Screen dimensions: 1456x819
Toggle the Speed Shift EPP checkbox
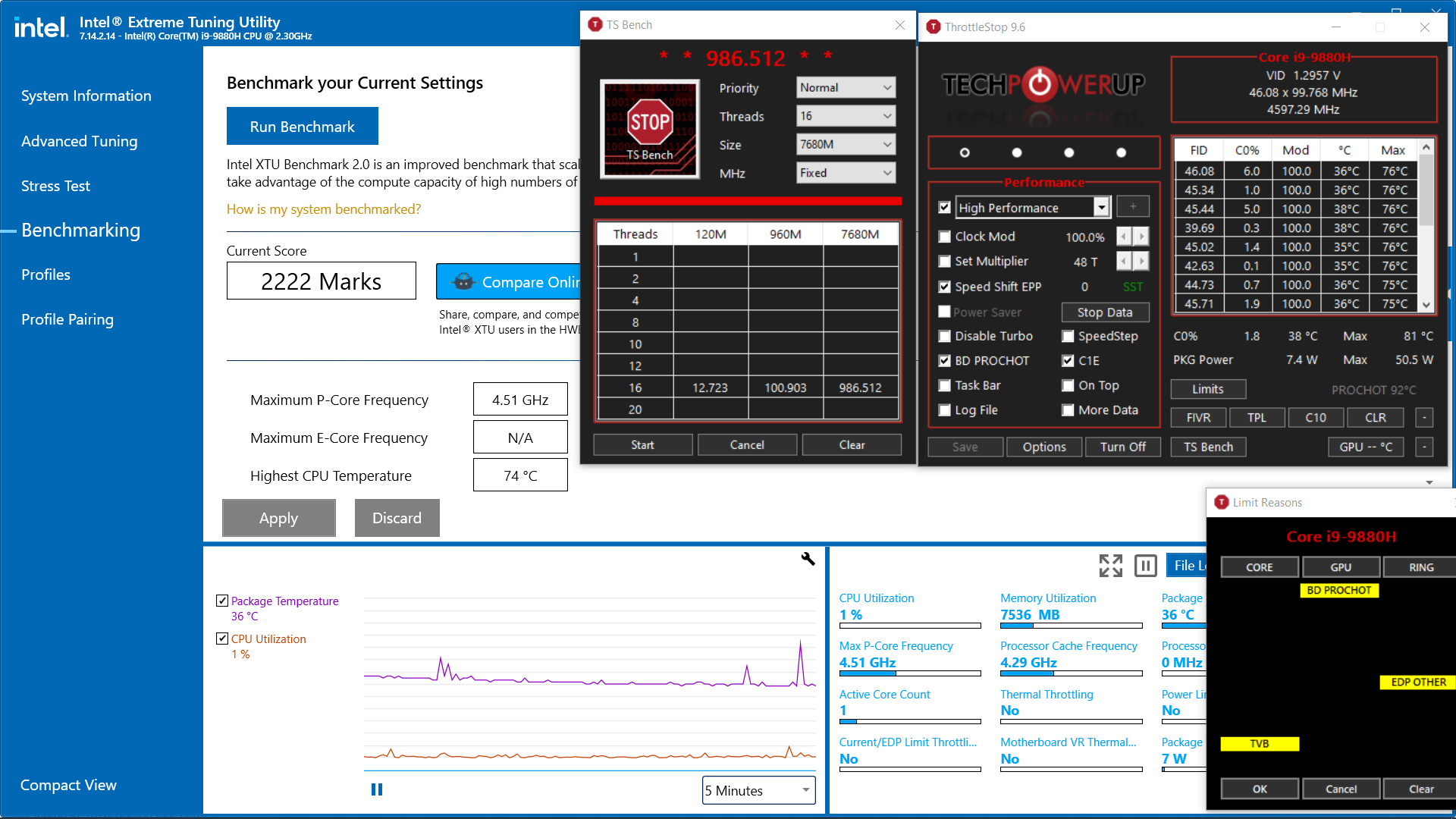point(945,287)
